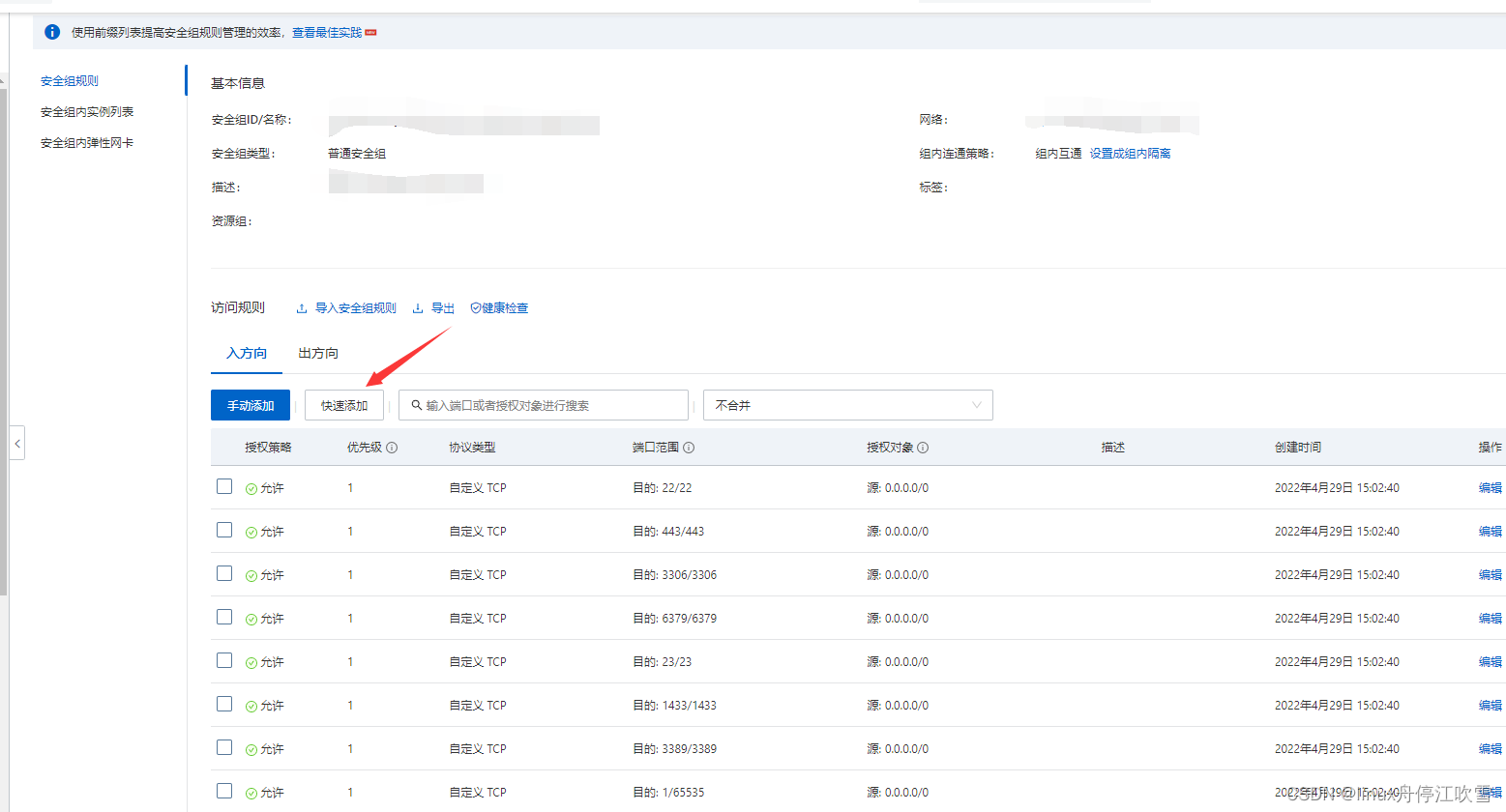This screenshot has width=1506, height=812.
Task: Select the checkbox for port 3306/3306 rule
Action: 224,573
